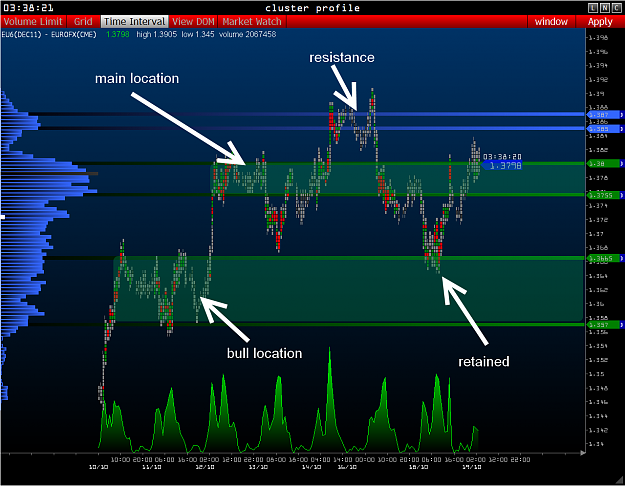
Task: Click the current price tag 1.3798 on the chart
Action: [x=502, y=165]
